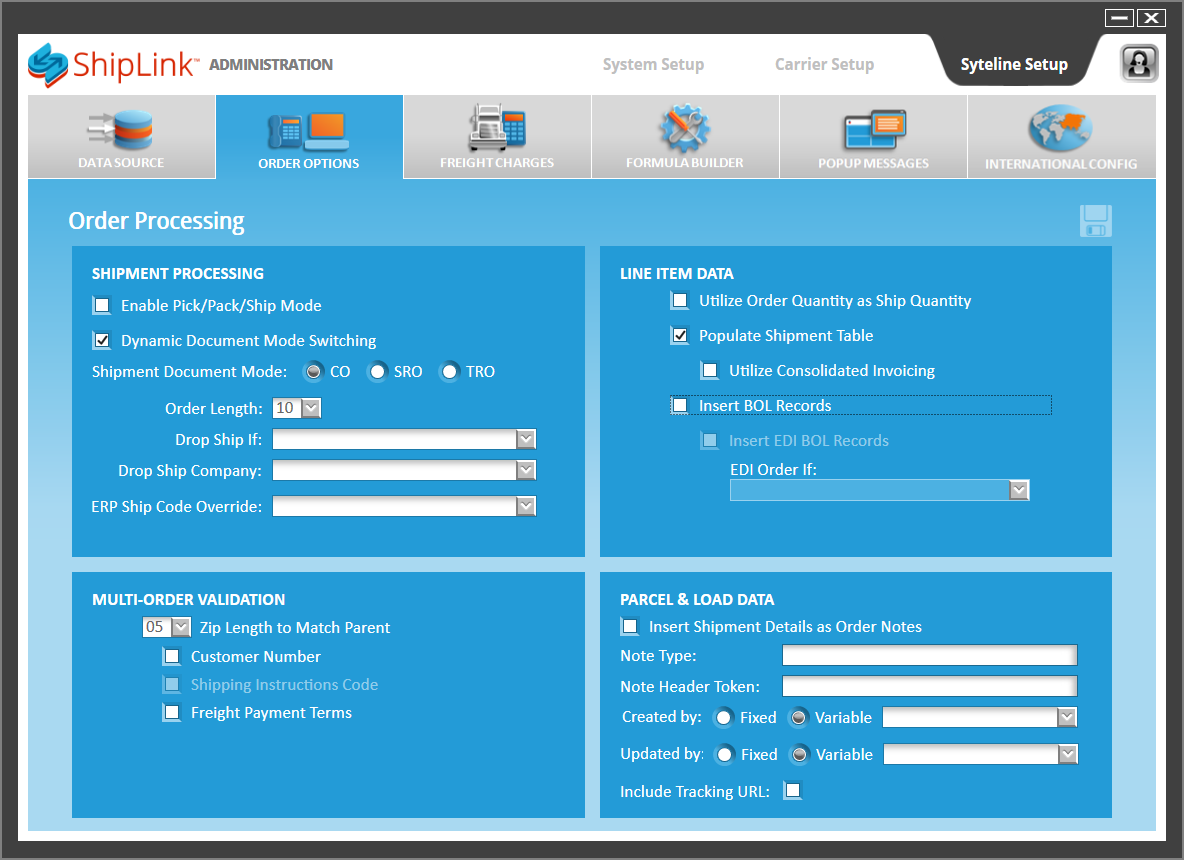Check Insert EDI BOL Records

pyautogui.click(x=710, y=440)
